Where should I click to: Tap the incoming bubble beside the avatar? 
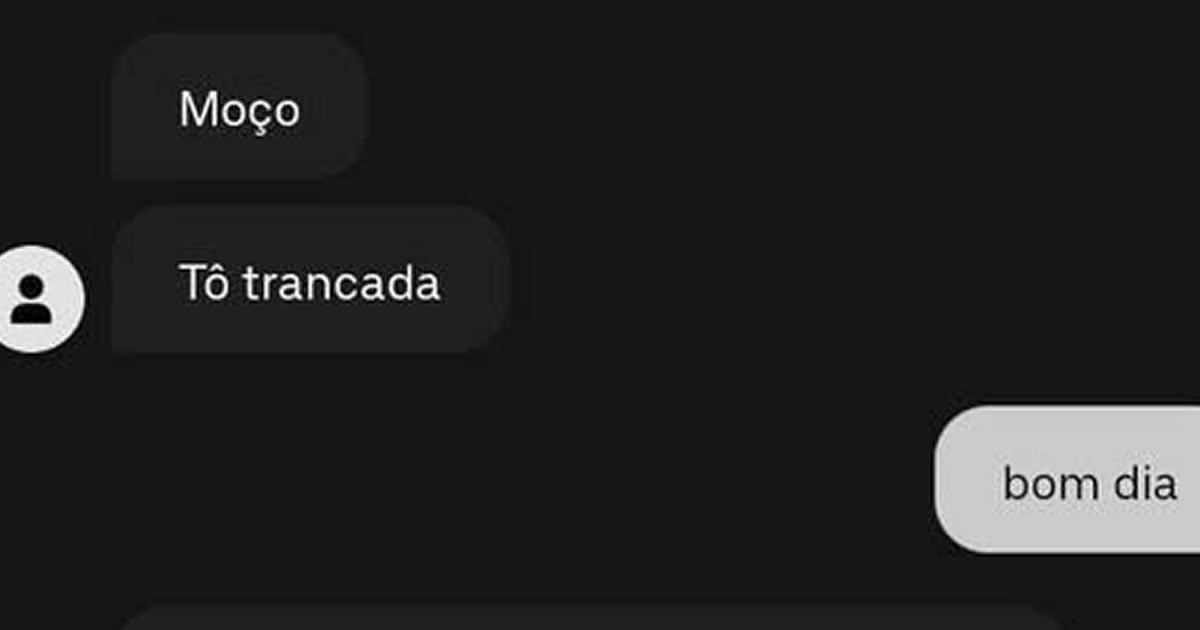311,281
